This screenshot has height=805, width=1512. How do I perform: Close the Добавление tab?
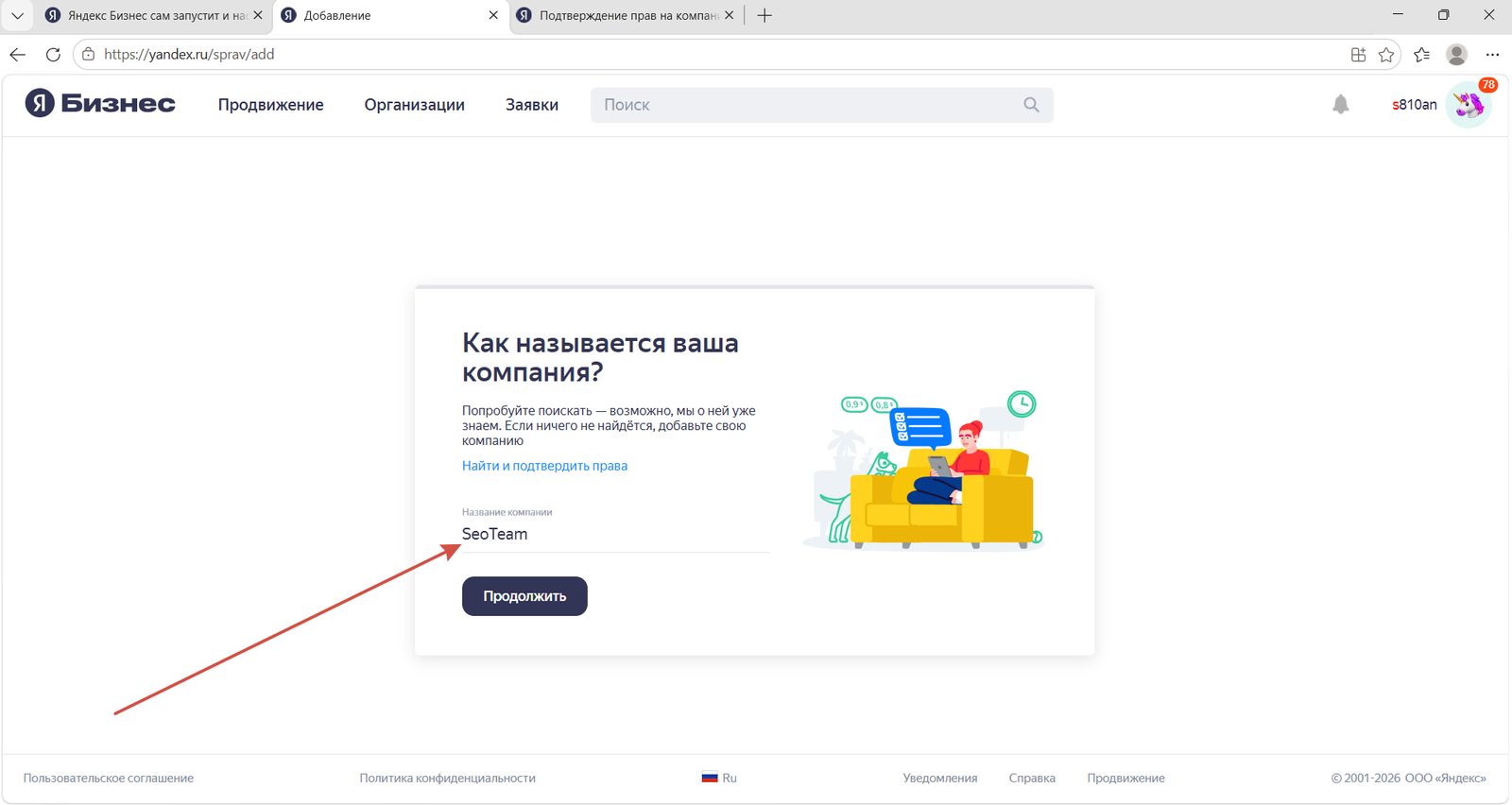pyautogui.click(x=493, y=15)
